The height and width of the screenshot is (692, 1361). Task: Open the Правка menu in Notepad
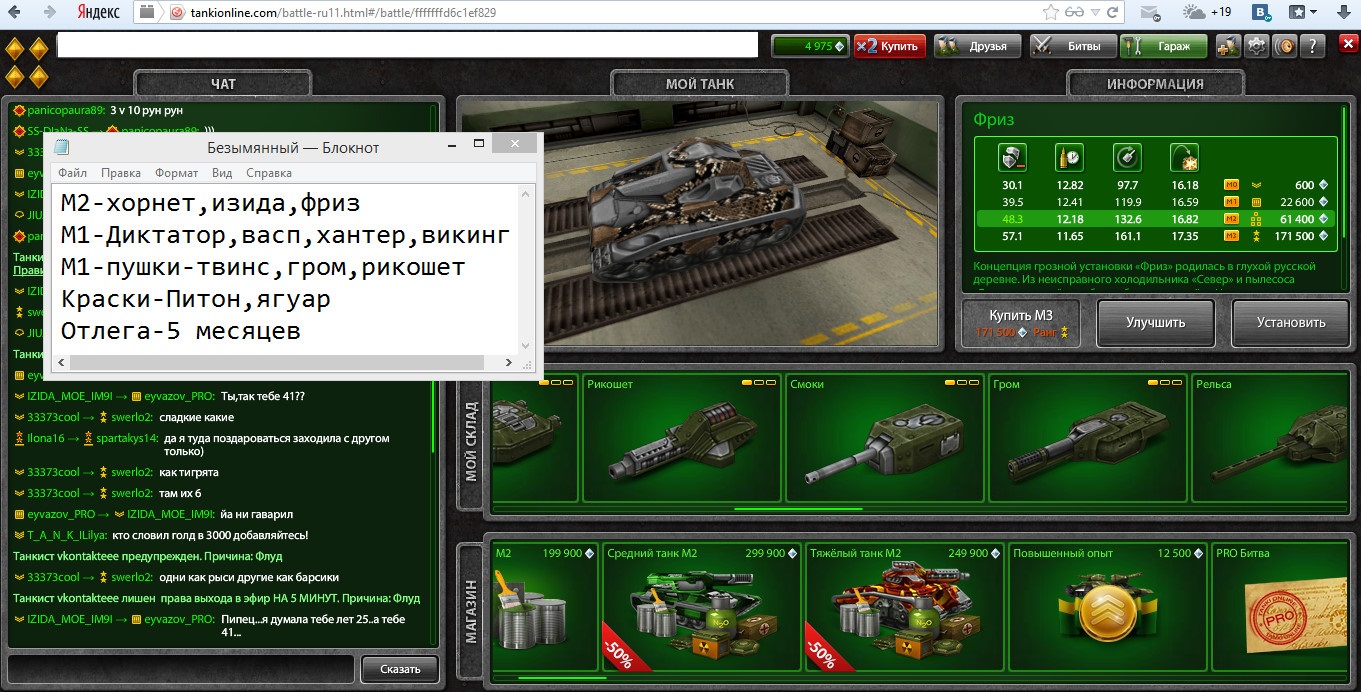click(x=121, y=173)
